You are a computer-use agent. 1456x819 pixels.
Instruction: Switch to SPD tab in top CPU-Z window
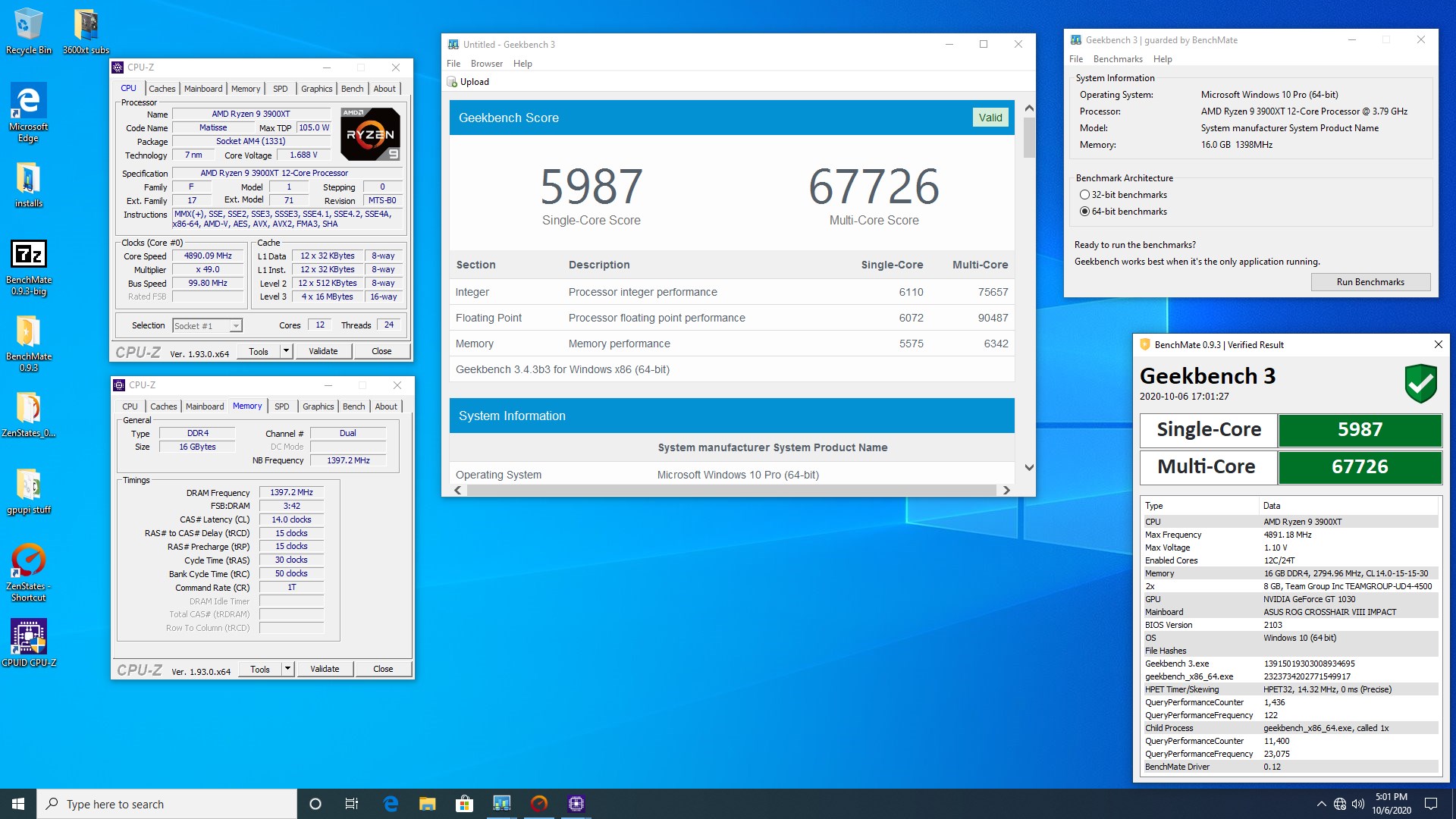point(281,89)
